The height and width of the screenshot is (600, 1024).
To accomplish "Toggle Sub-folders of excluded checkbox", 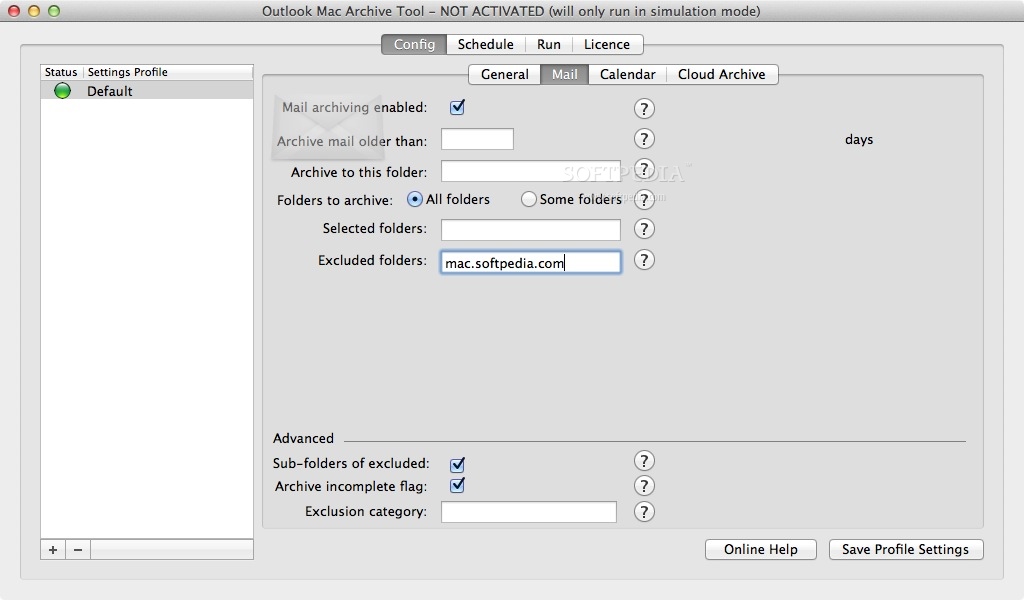I will (457, 464).
